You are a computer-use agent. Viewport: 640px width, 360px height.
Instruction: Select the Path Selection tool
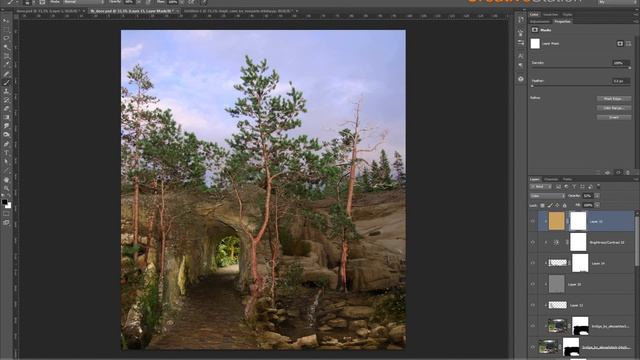click(6, 162)
